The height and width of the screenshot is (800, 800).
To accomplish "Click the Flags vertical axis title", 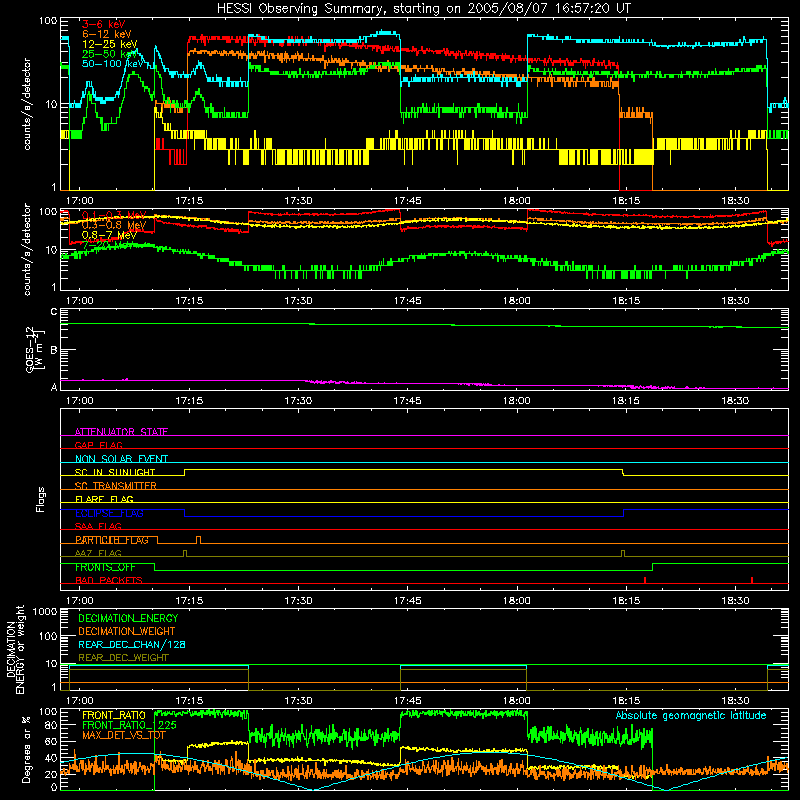I will click(40, 499).
